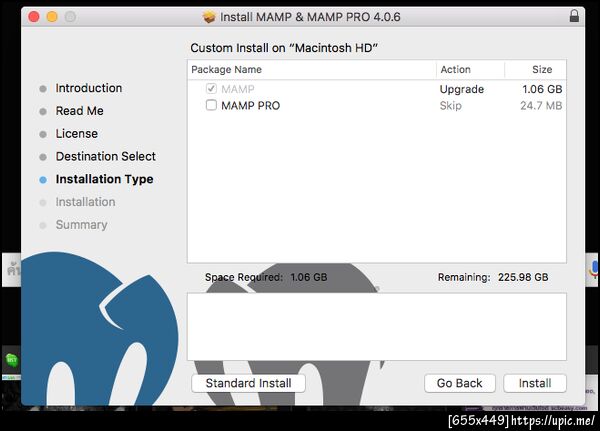The height and width of the screenshot is (431, 600).
Task: Click the 1.06 GB size cell
Action: coord(542,89)
